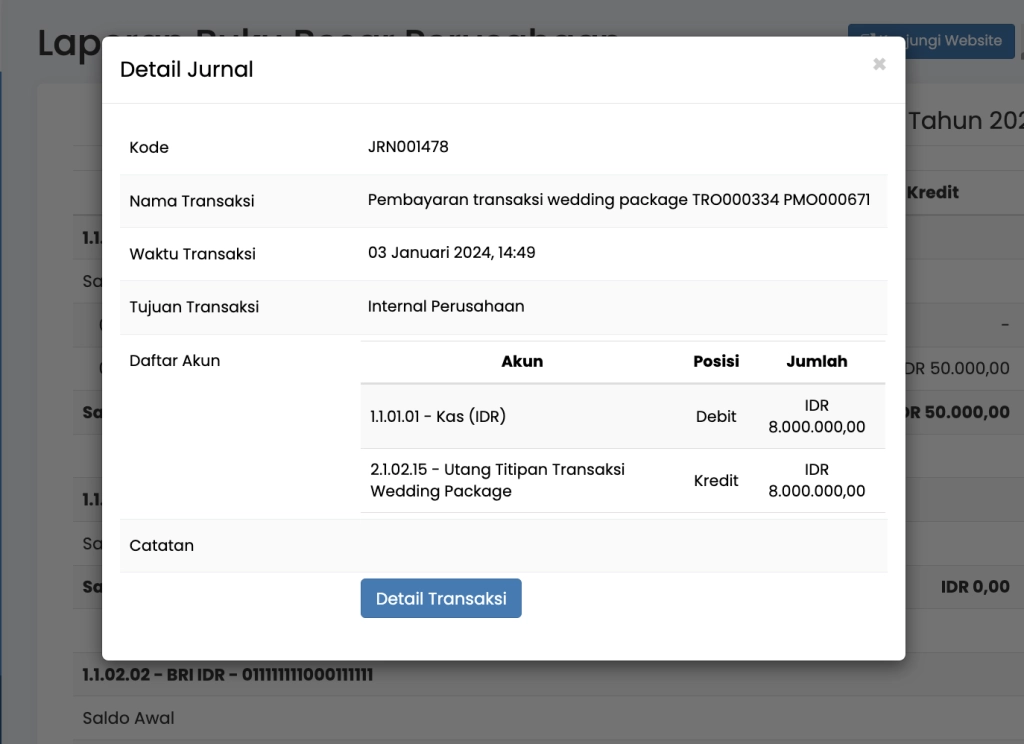Click the Posisi column header
Image resolution: width=1024 pixels, height=744 pixels.
[716, 361]
